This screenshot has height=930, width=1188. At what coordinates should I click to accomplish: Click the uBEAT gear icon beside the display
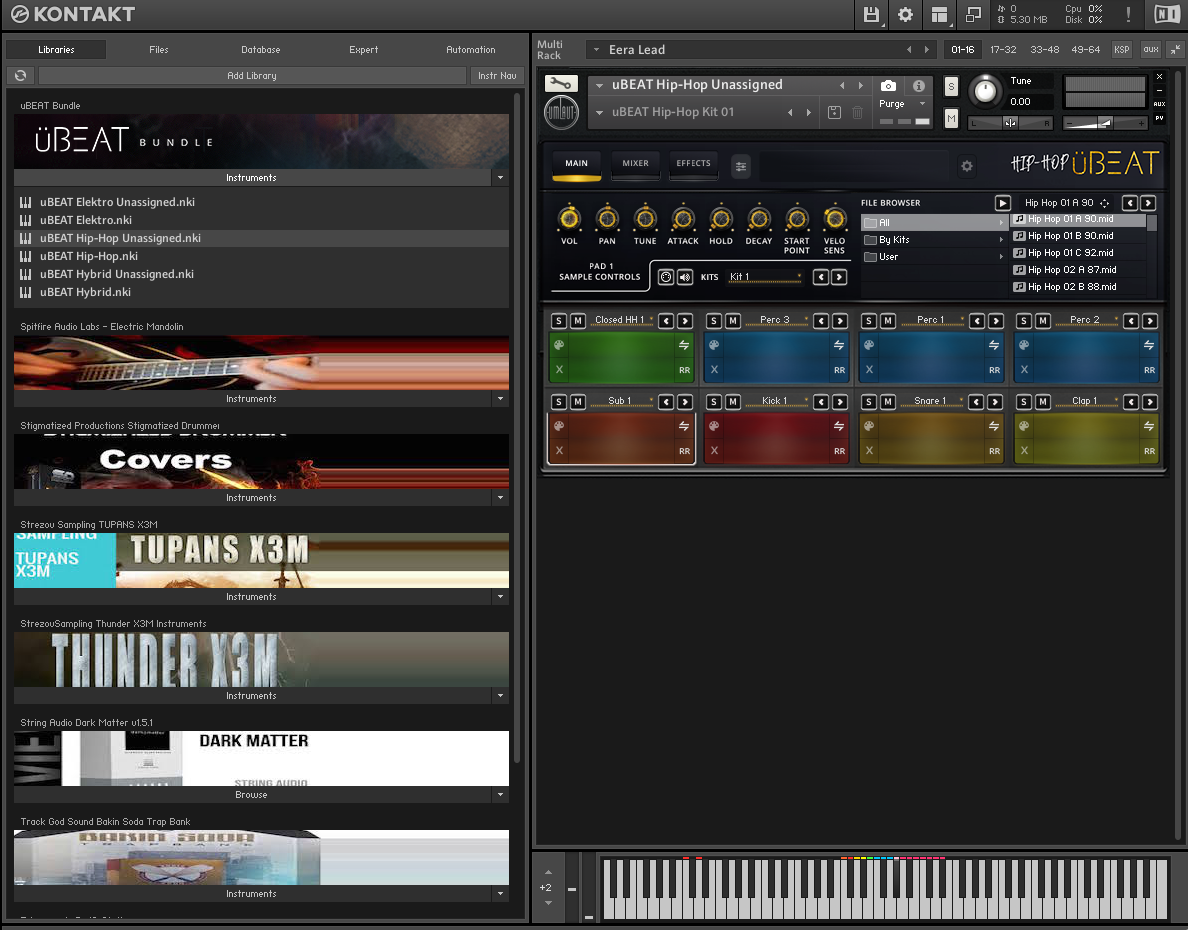pyautogui.click(x=967, y=166)
